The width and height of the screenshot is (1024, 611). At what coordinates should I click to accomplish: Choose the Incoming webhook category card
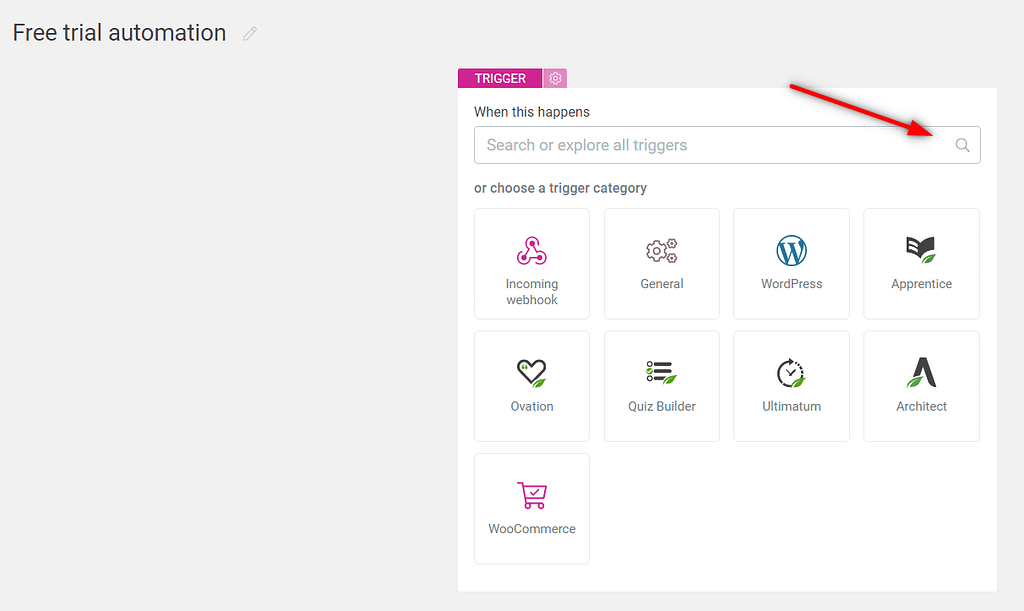tap(532, 264)
